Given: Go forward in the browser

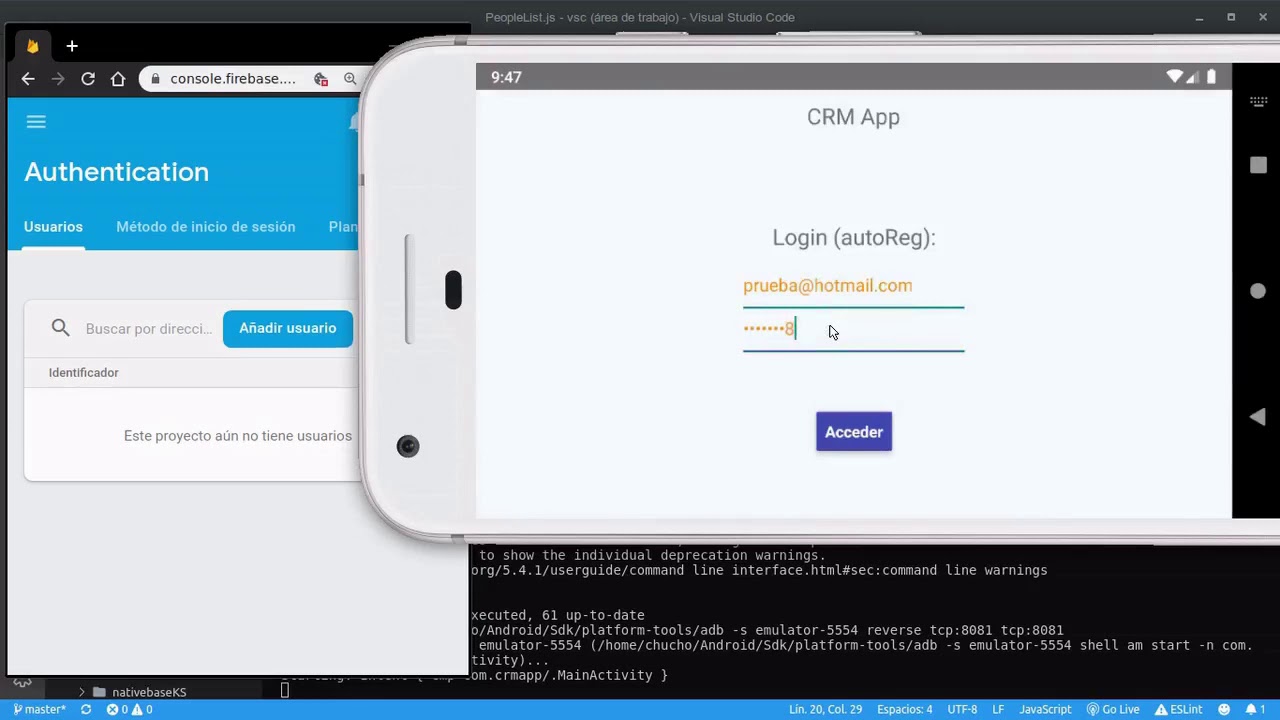Looking at the screenshot, I should [x=58, y=79].
